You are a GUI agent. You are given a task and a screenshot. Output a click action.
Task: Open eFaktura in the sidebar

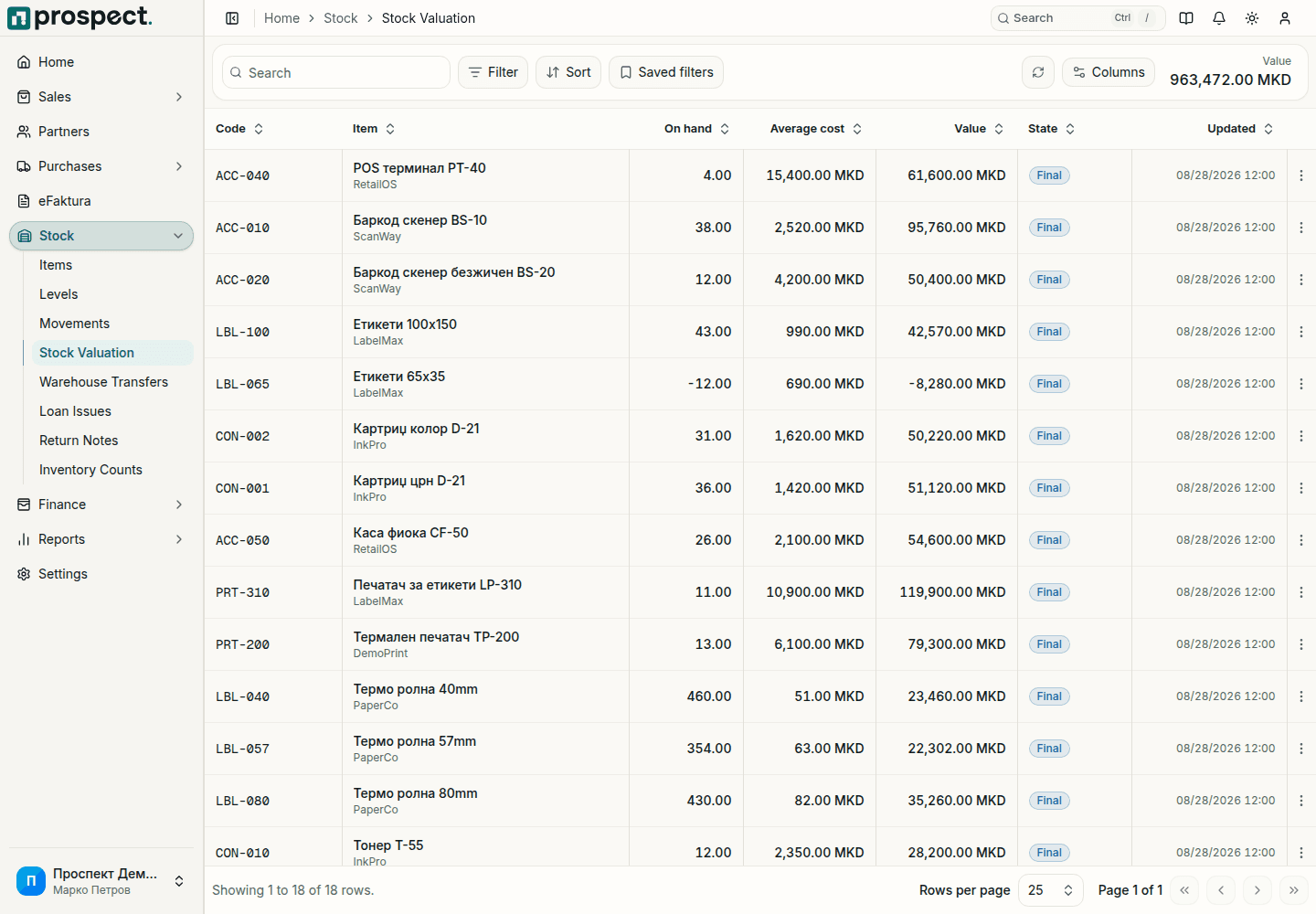pos(101,201)
